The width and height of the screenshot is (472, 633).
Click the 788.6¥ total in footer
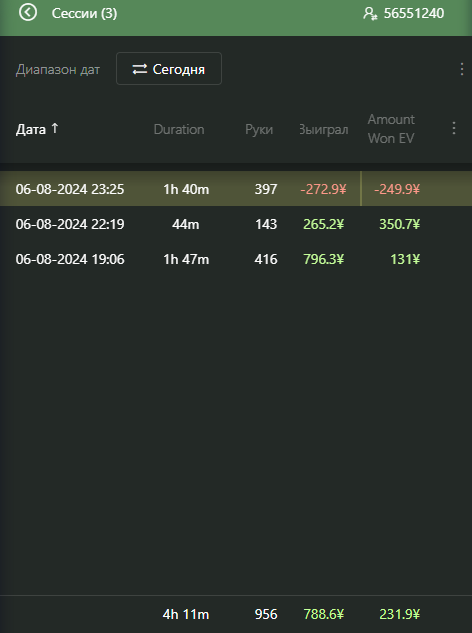[x=323, y=614]
